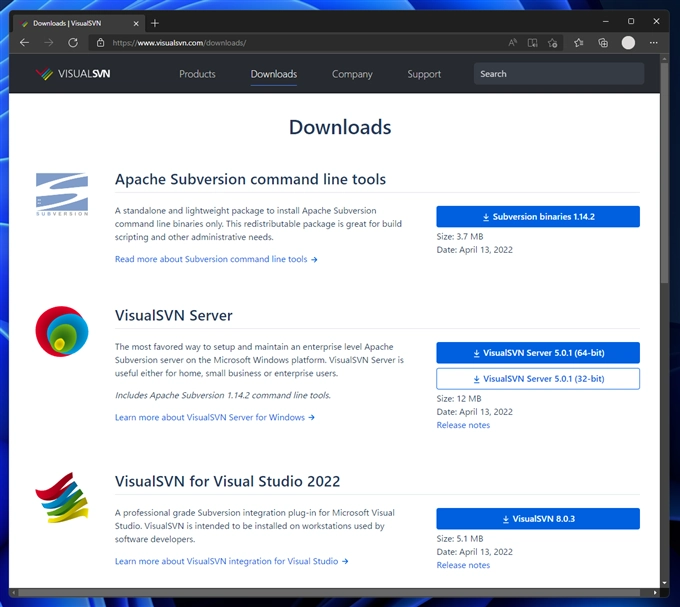Open VisualSVN Server Release notes link
680x607 pixels.
pos(463,425)
